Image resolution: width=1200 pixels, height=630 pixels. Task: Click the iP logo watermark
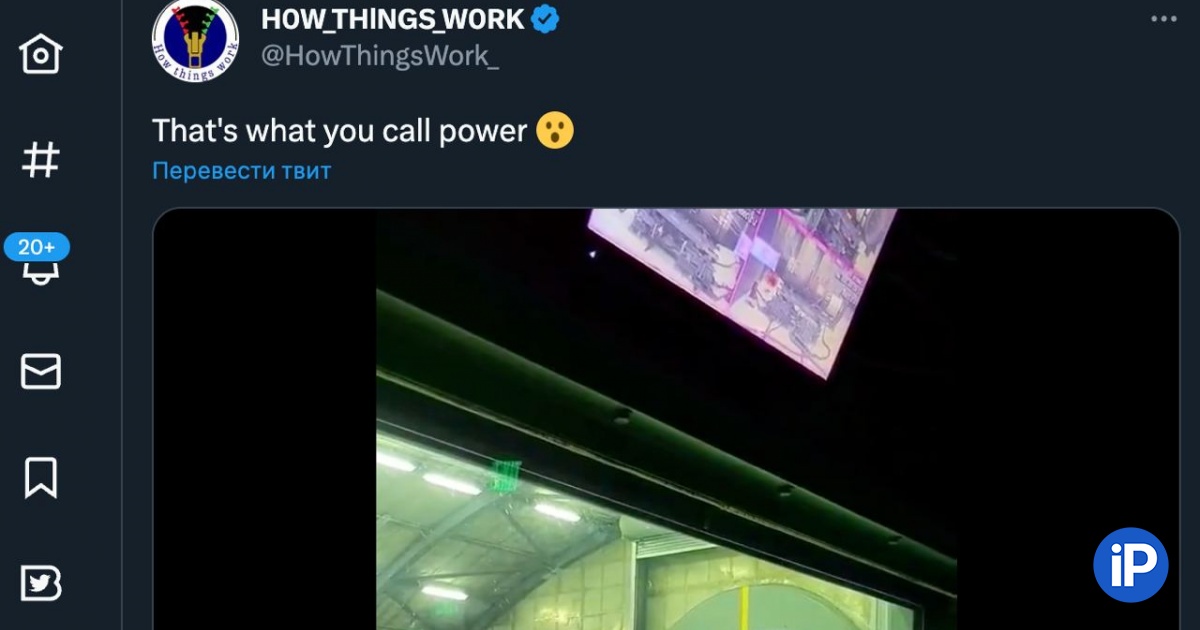[1131, 564]
